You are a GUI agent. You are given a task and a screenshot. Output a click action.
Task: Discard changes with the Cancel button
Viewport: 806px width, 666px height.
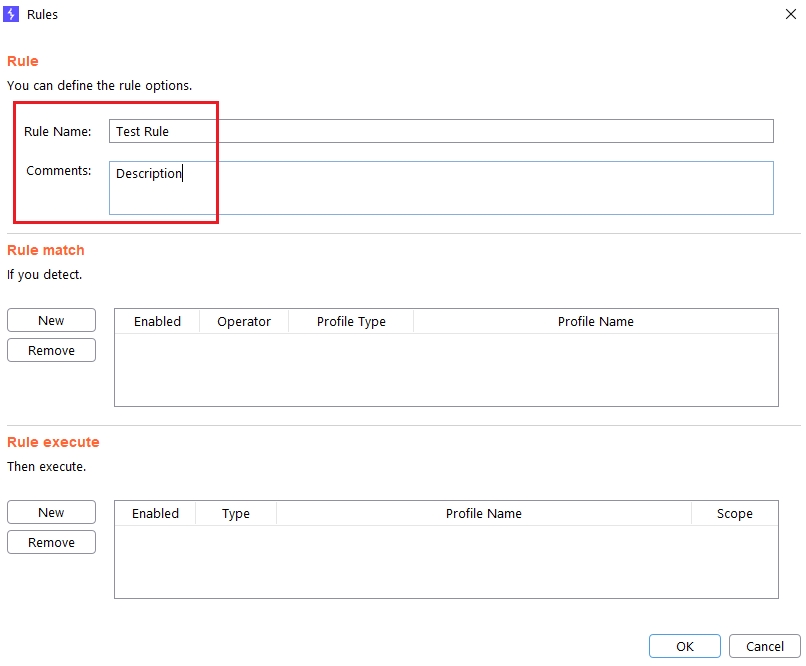tap(764, 646)
